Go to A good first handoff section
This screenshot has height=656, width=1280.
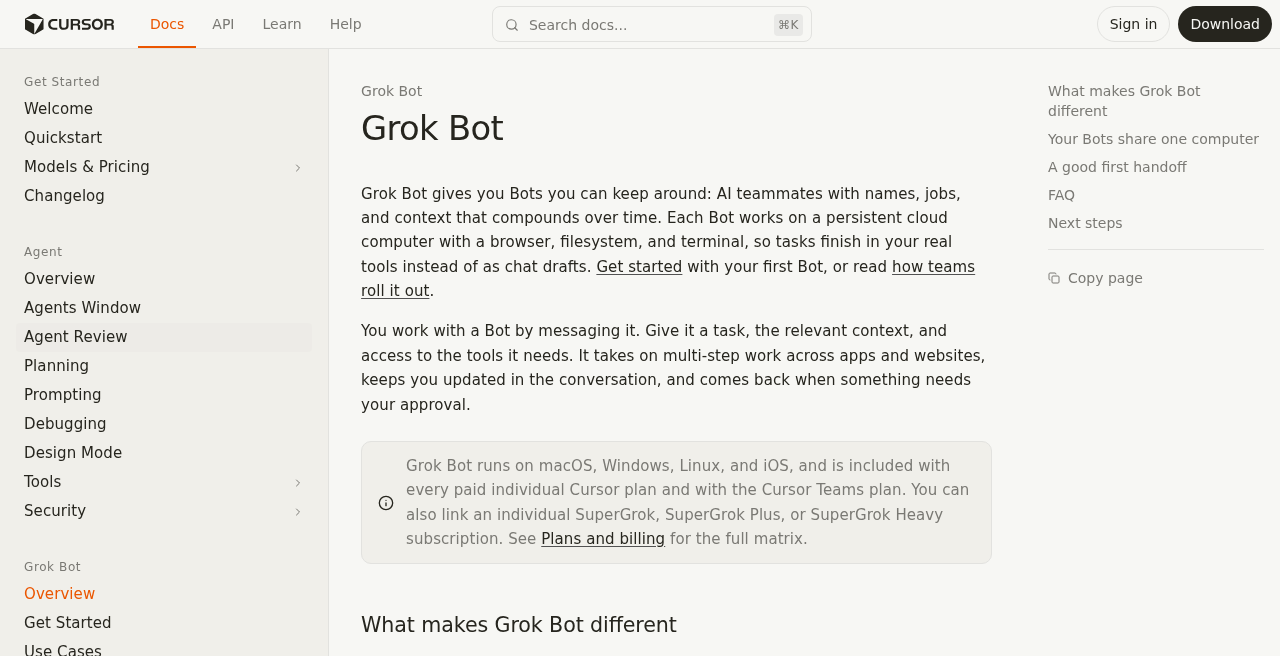tap(1117, 167)
